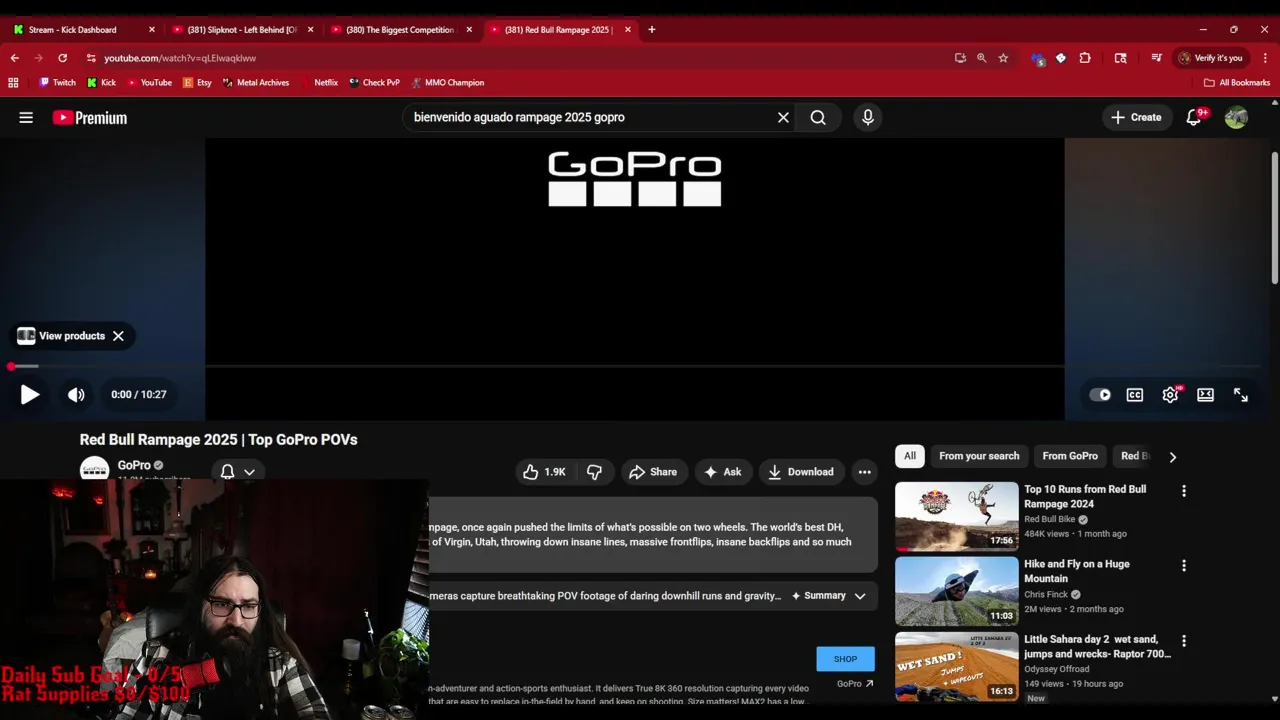This screenshot has height=720, width=1280.
Task: Mute the video volume
Action: pyautogui.click(x=76, y=394)
